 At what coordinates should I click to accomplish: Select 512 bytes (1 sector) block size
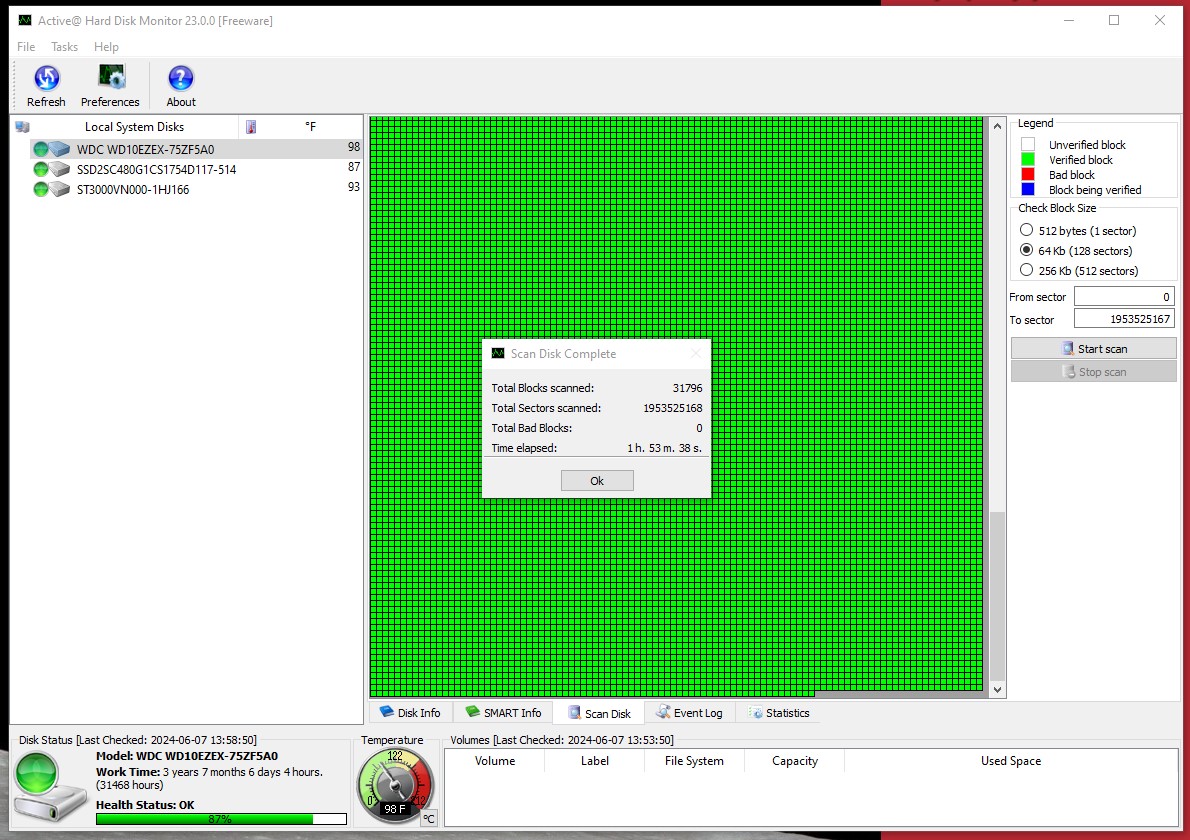point(1026,231)
